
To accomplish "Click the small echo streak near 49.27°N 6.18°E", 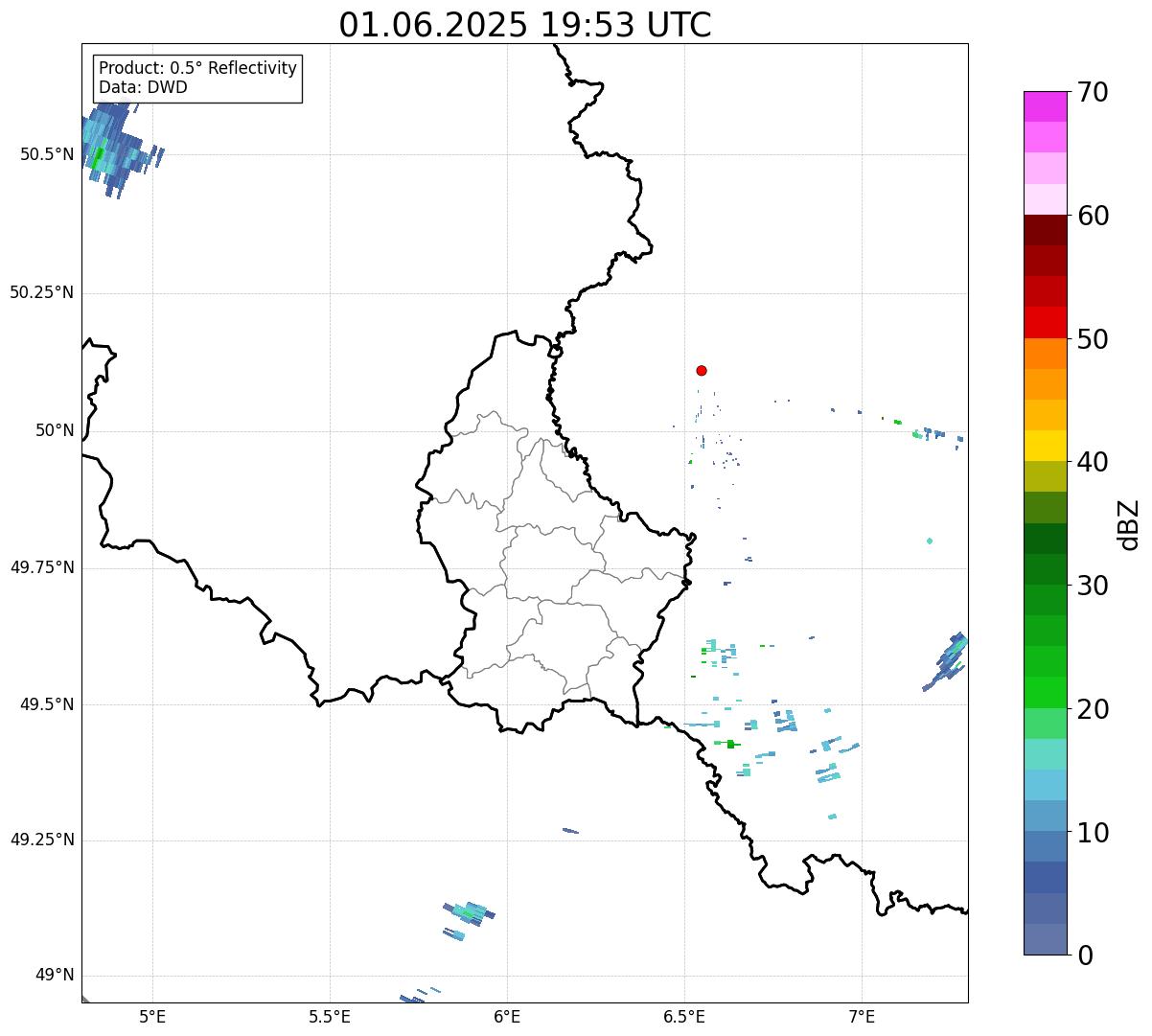I will coord(570,831).
